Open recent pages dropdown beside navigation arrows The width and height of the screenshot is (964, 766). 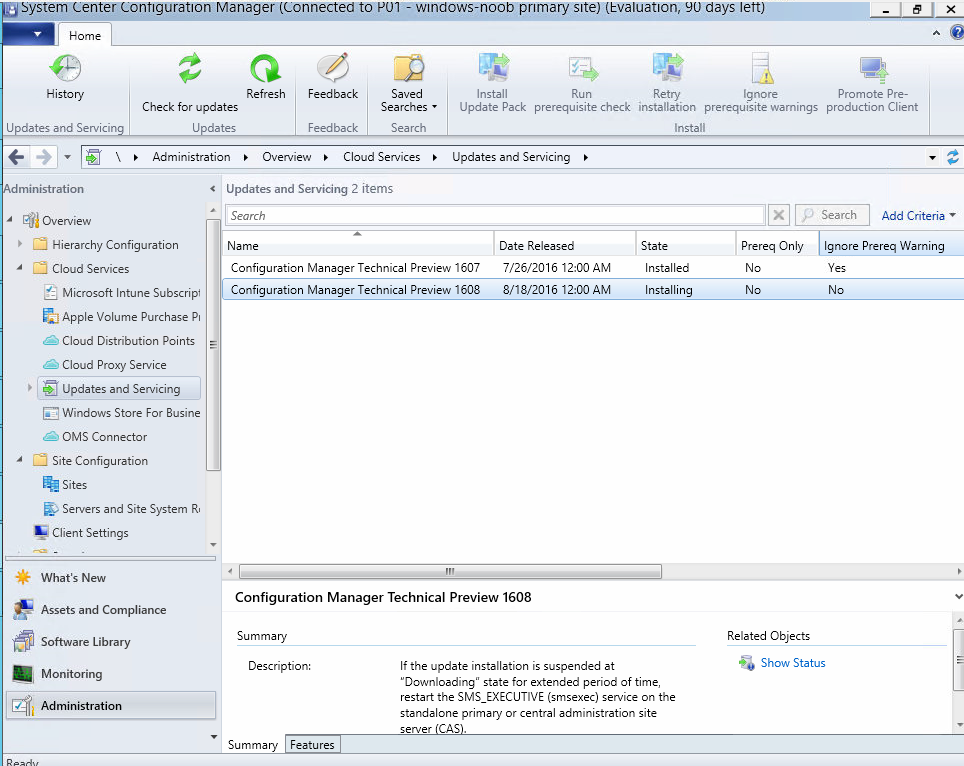click(x=68, y=157)
